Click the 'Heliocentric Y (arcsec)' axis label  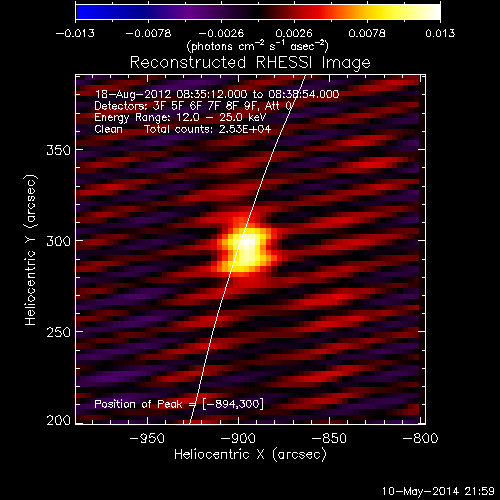(30, 250)
